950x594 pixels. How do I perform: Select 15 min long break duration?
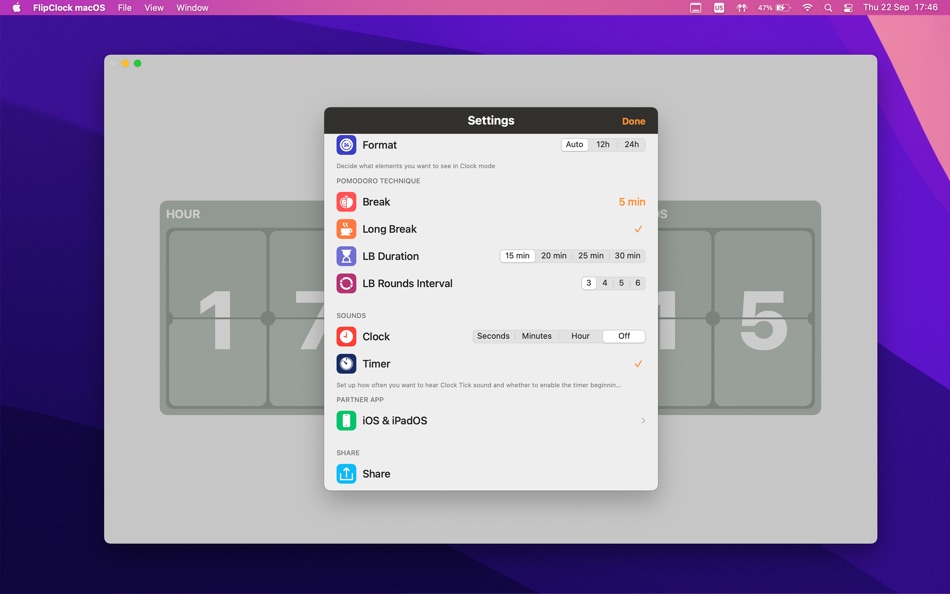(x=517, y=256)
